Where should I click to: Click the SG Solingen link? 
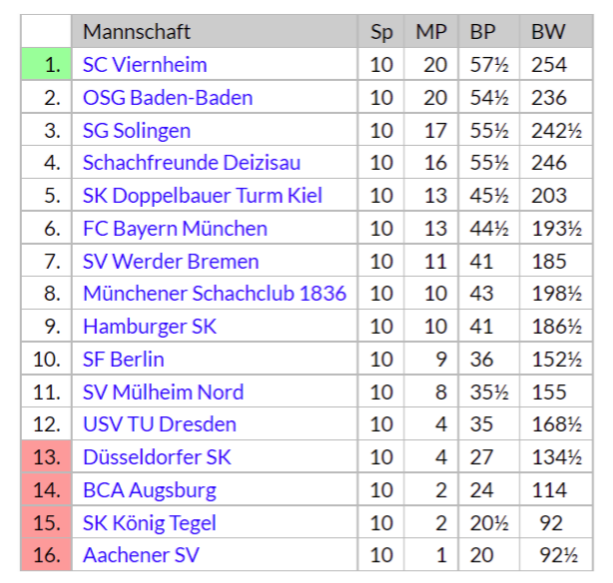coord(137,131)
